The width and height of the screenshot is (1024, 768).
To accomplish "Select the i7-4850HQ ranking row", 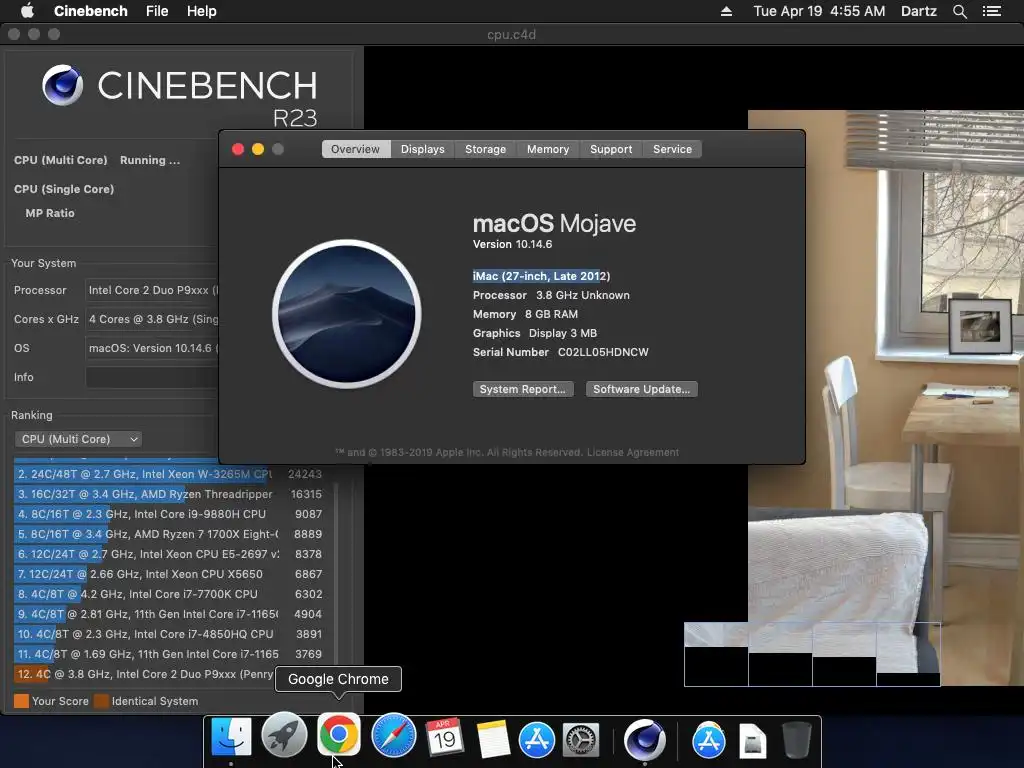I will point(168,634).
